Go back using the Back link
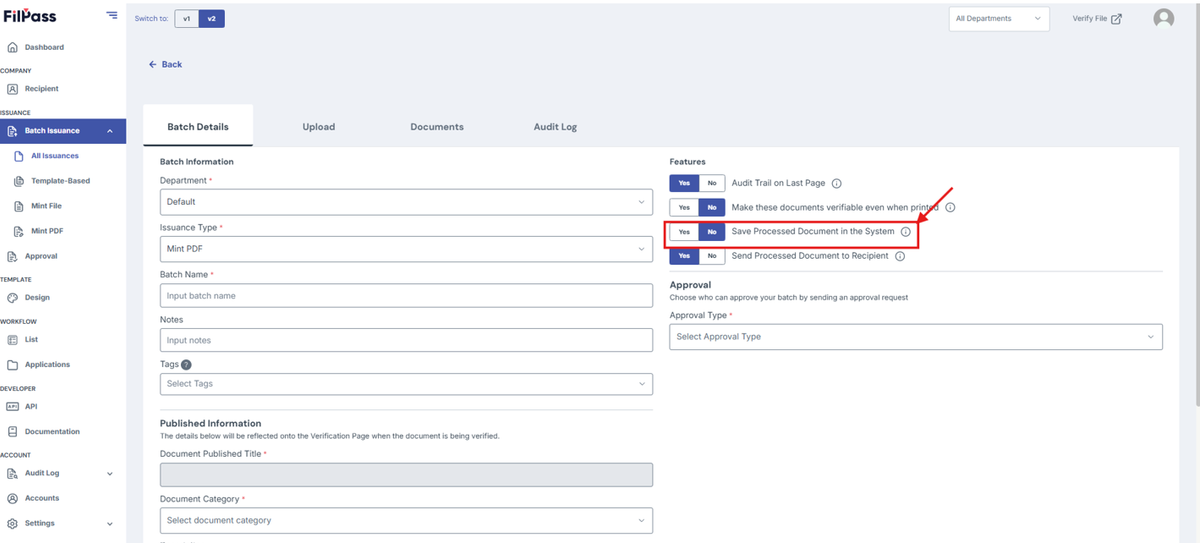 pyautogui.click(x=165, y=64)
